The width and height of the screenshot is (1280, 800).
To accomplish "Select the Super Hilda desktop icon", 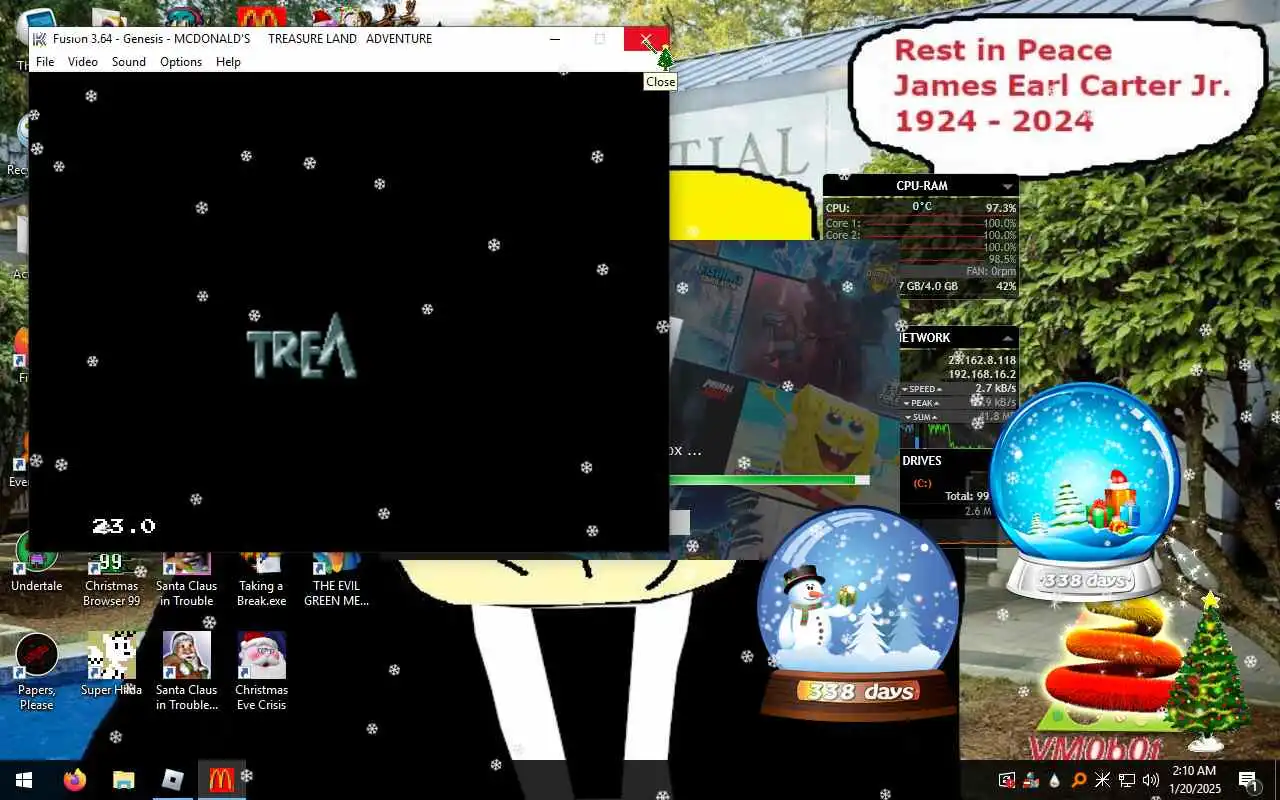I will pyautogui.click(x=111, y=664).
